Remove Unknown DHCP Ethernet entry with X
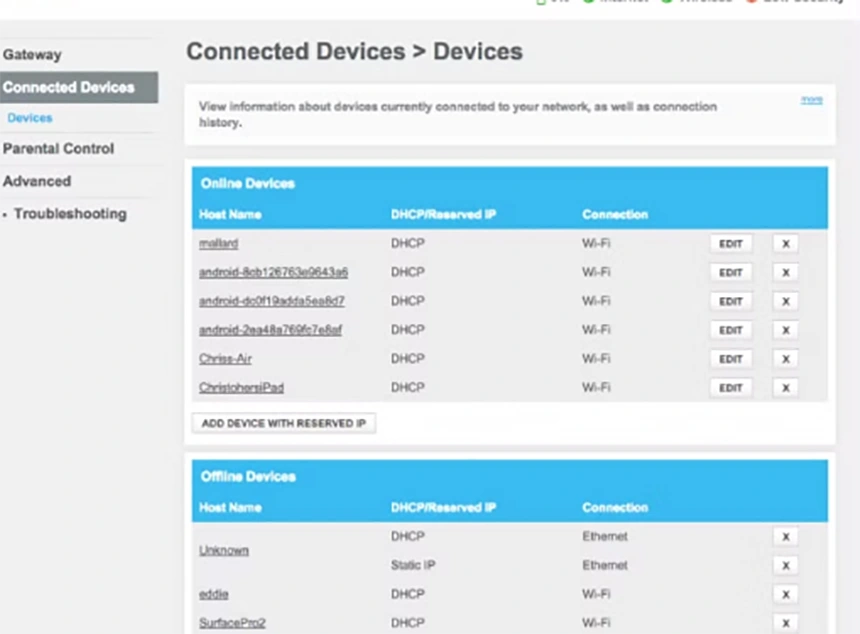860x634 pixels. coord(785,537)
